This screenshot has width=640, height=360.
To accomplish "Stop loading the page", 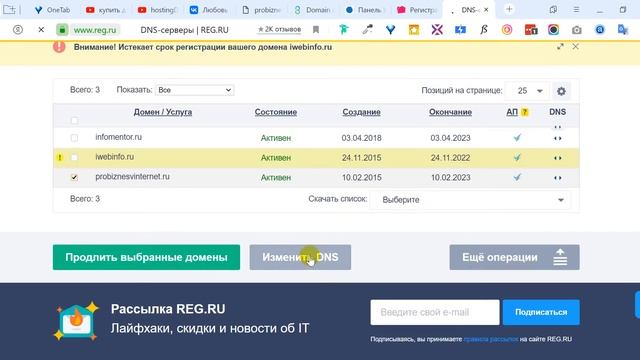I will [x=41, y=30].
